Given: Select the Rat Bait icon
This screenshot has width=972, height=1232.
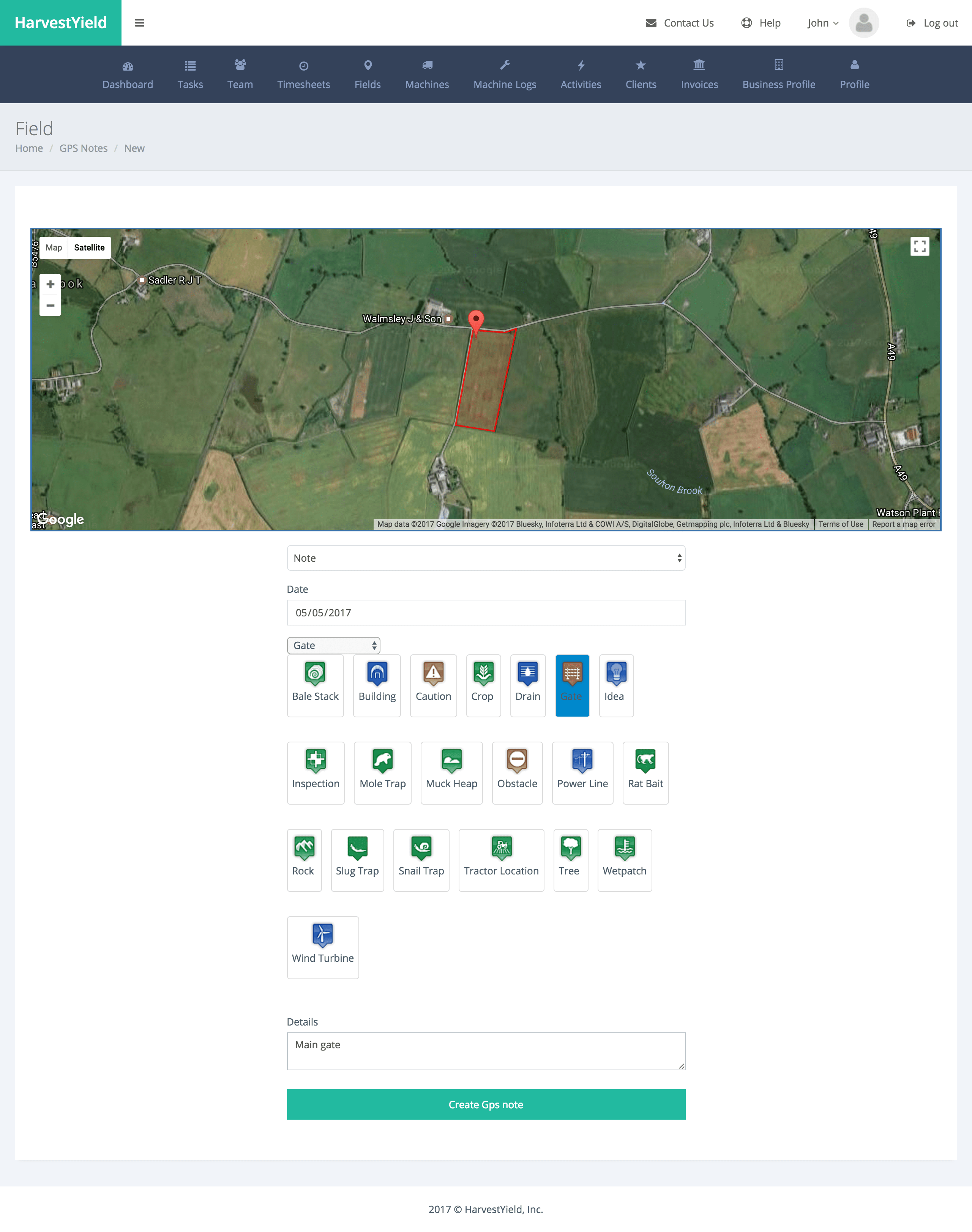Looking at the screenshot, I should pyautogui.click(x=646, y=762).
